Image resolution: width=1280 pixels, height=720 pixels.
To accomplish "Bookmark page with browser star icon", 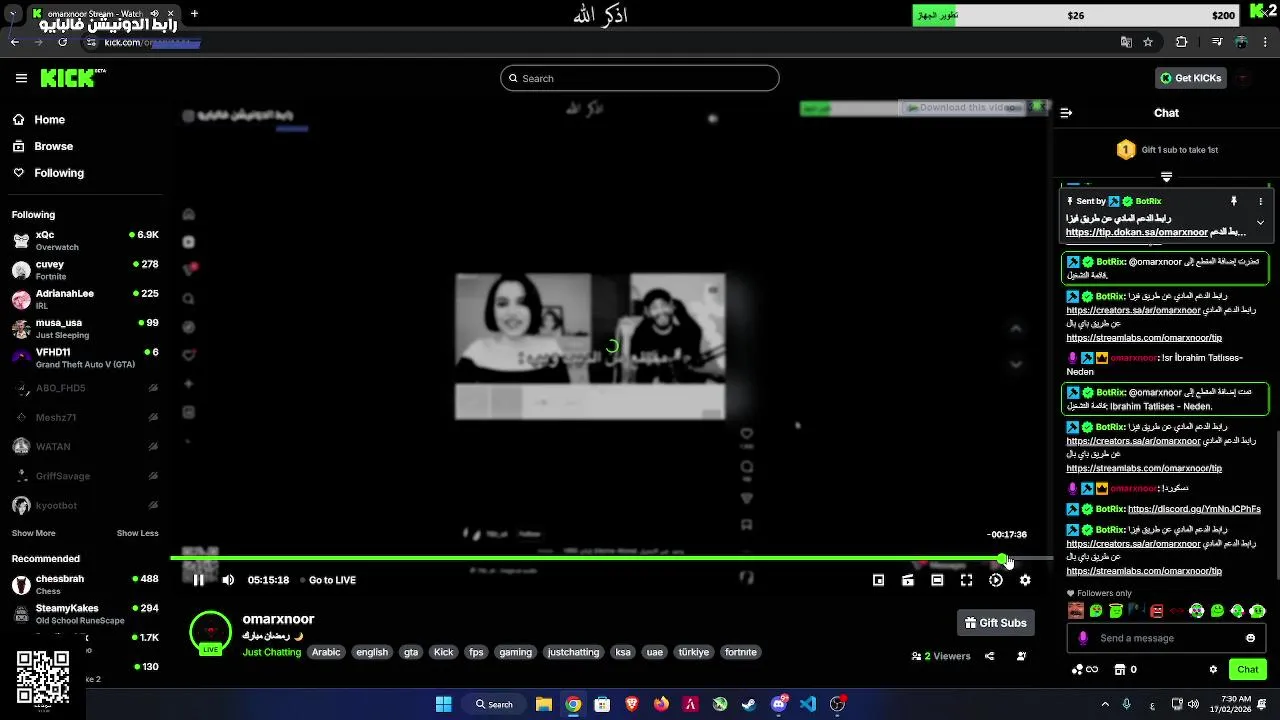I will coord(1148,42).
